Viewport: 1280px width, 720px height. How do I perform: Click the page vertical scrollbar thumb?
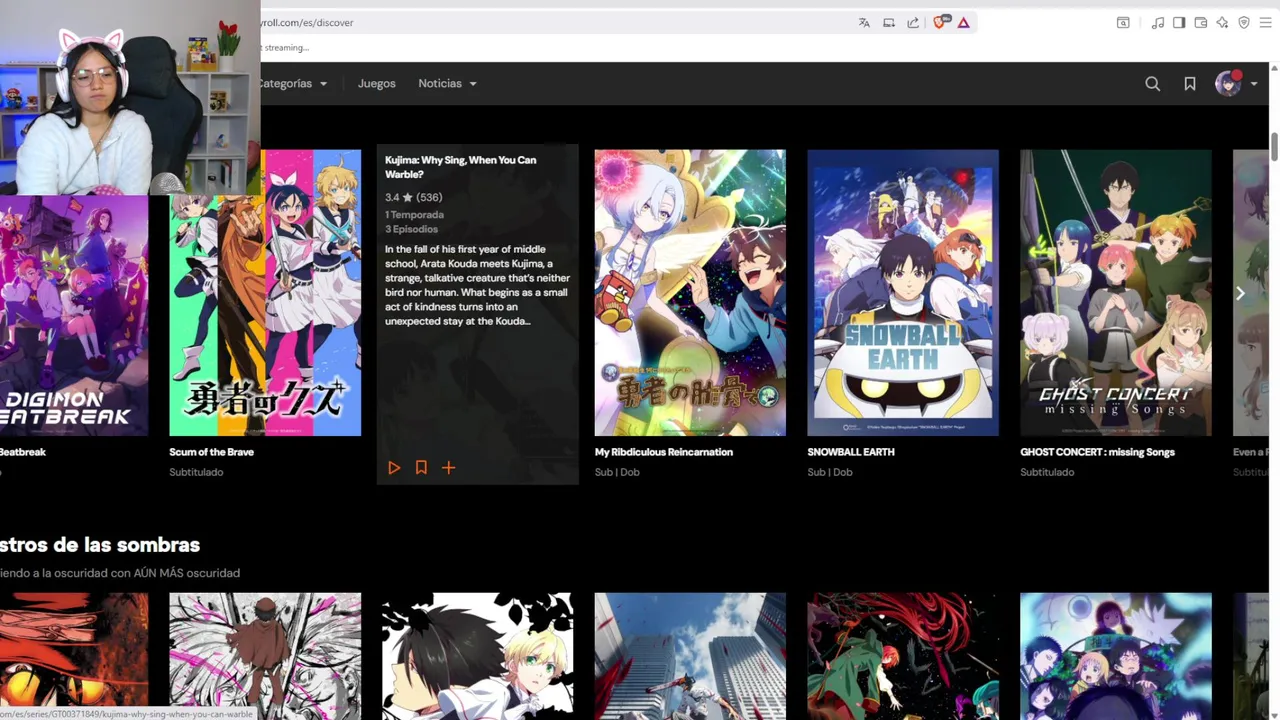pos(1274,145)
